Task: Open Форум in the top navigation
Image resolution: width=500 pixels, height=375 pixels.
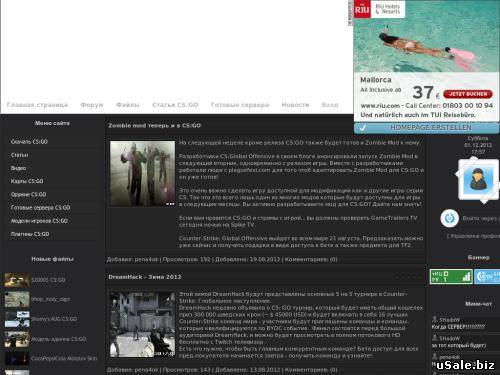Action: point(92,105)
